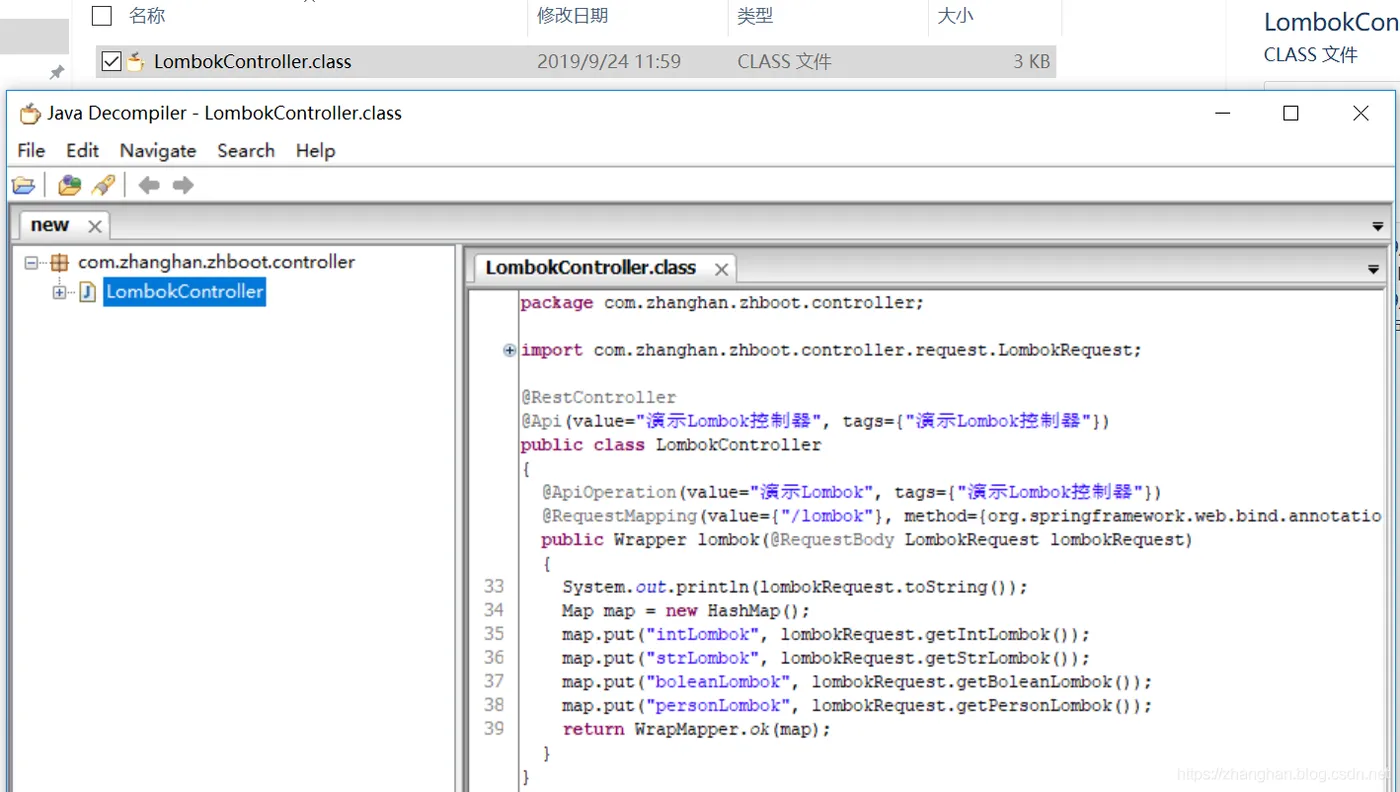The image size is (1400, 792).
Task: Open the Edit menu
Action: (x=82, y=150)
